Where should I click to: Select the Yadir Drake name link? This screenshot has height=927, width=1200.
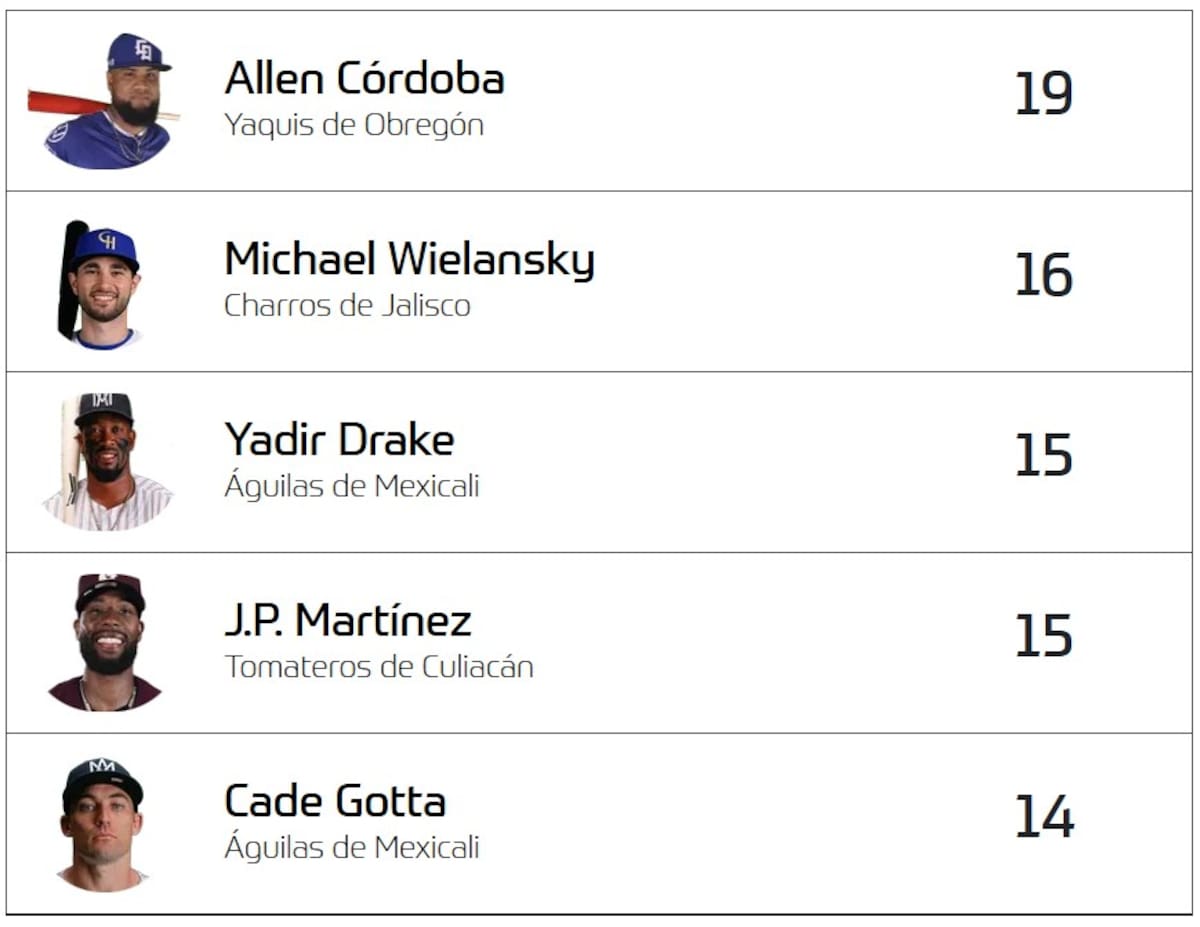click(339, 439)
